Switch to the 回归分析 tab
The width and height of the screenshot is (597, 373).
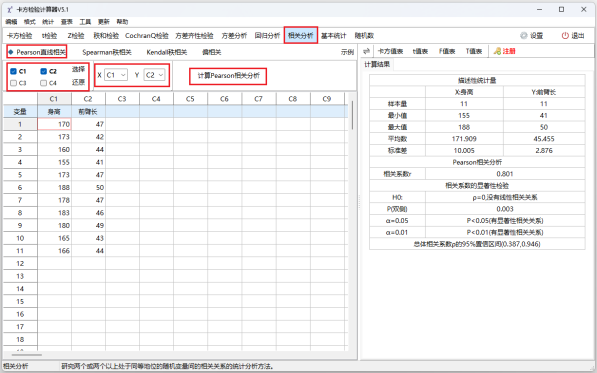coord(267,36)
